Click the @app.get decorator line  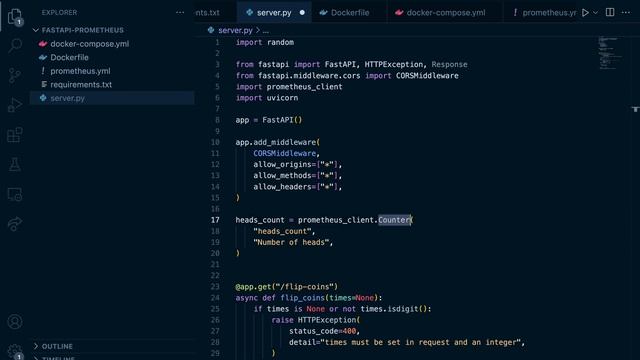(x=287, y=287)
